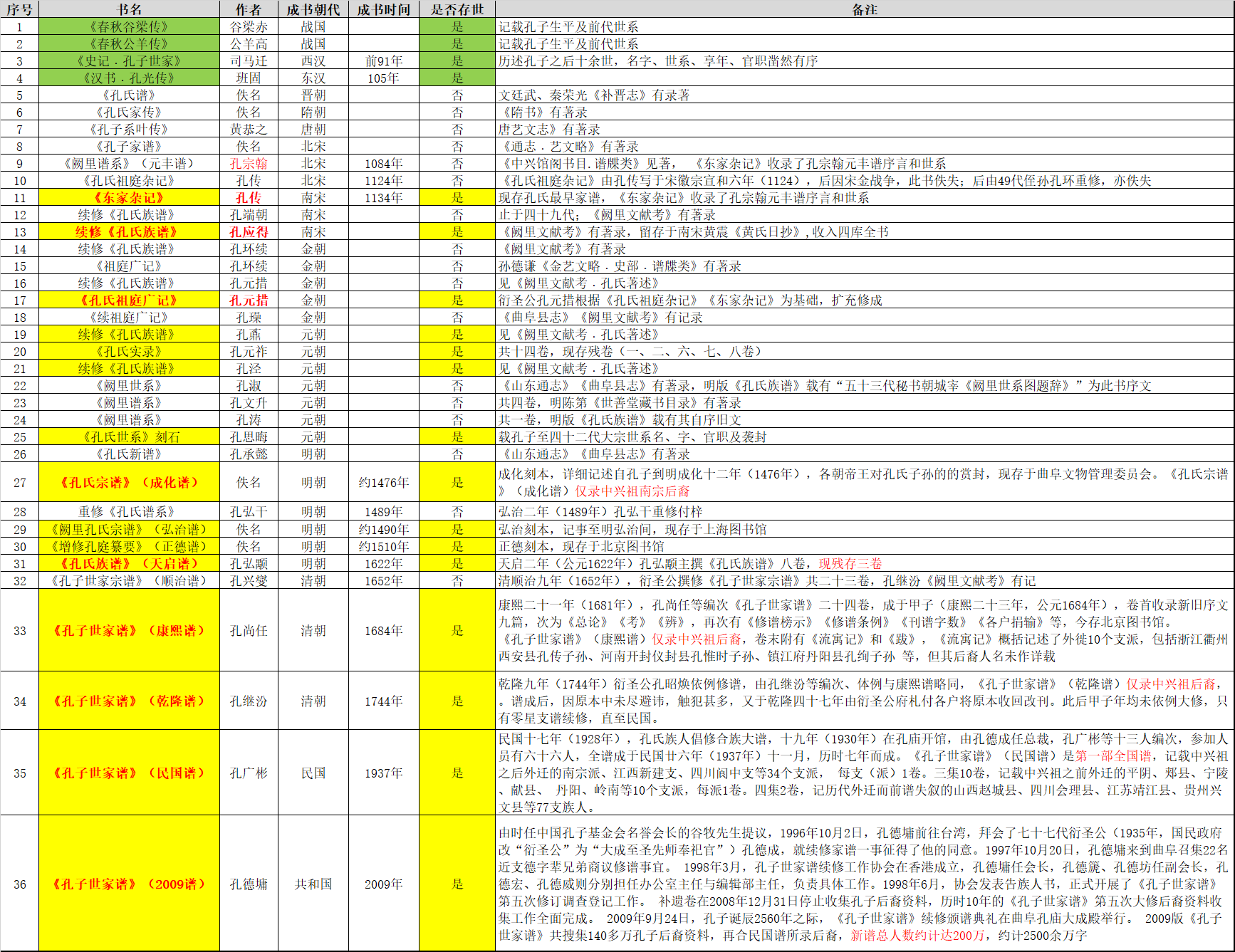Image resolution: width=1235 pixels, height=952 pixels.
Task: Select the 《孔子世家谱》（乾隆谱） title cell
Action: (x=129, y=701)
